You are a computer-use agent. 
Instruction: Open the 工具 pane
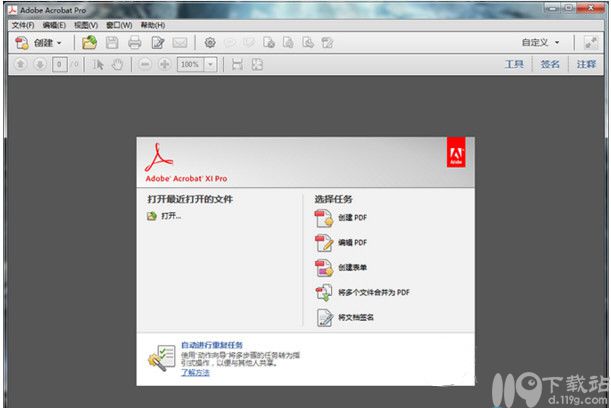click(514, 64)
